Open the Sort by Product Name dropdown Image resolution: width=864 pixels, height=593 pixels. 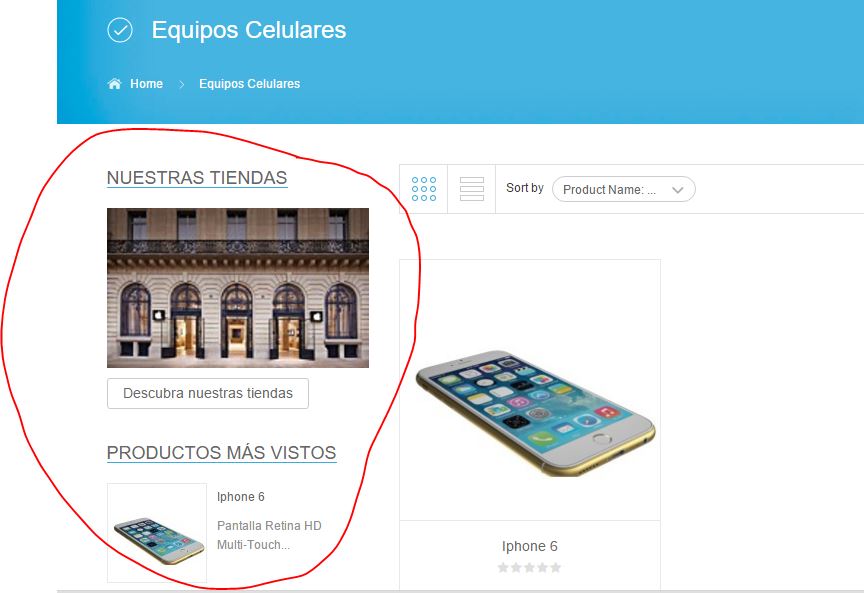(623, 190)
